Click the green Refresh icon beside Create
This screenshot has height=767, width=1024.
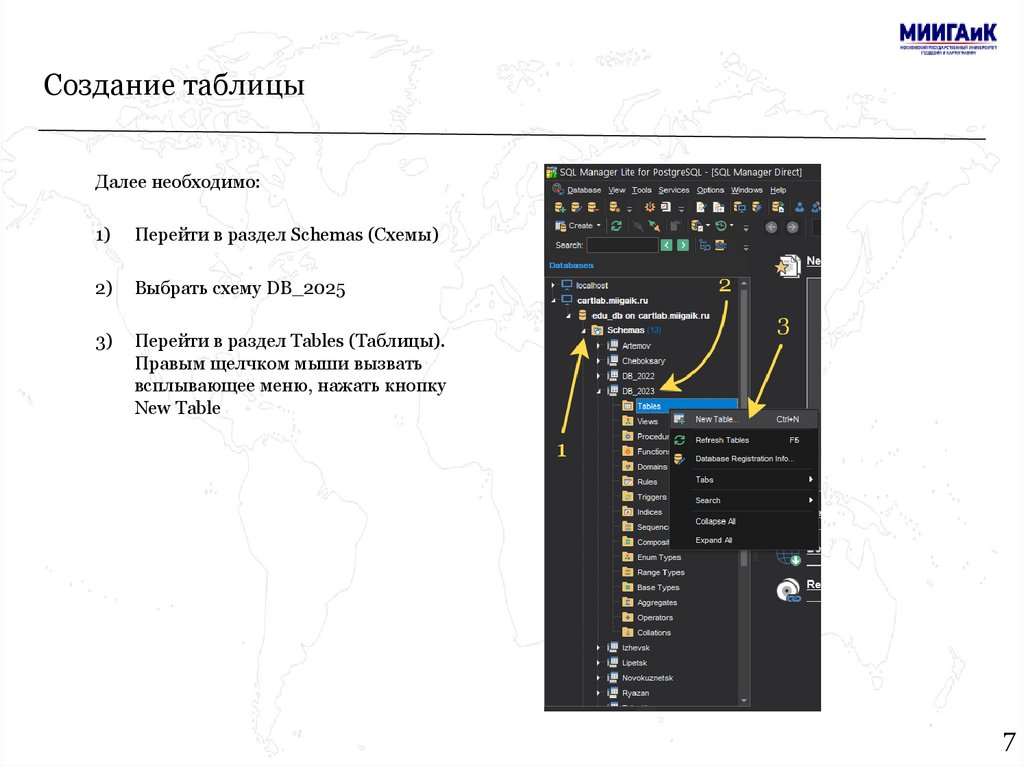[616, 226]
